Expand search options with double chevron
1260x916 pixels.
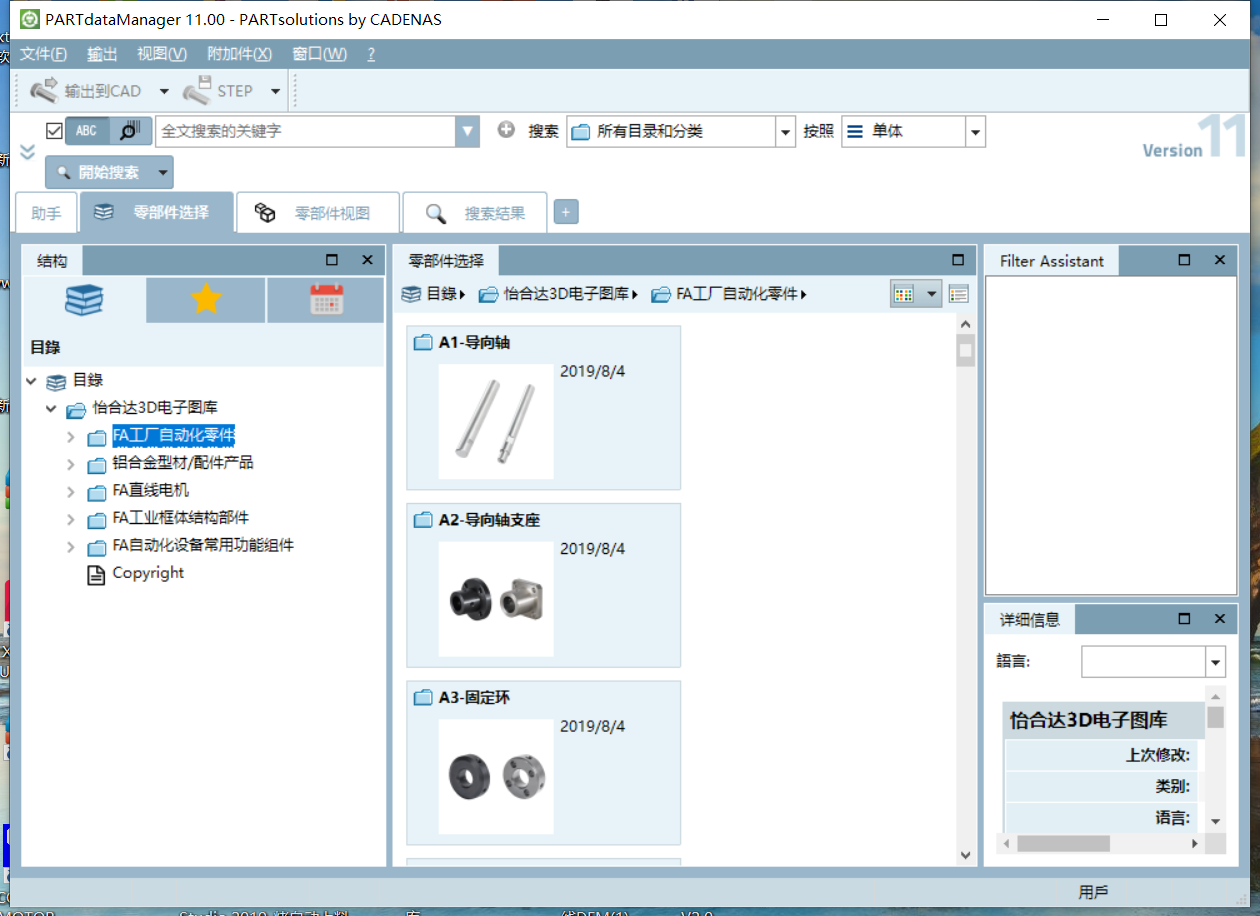[x=27, y=152]
